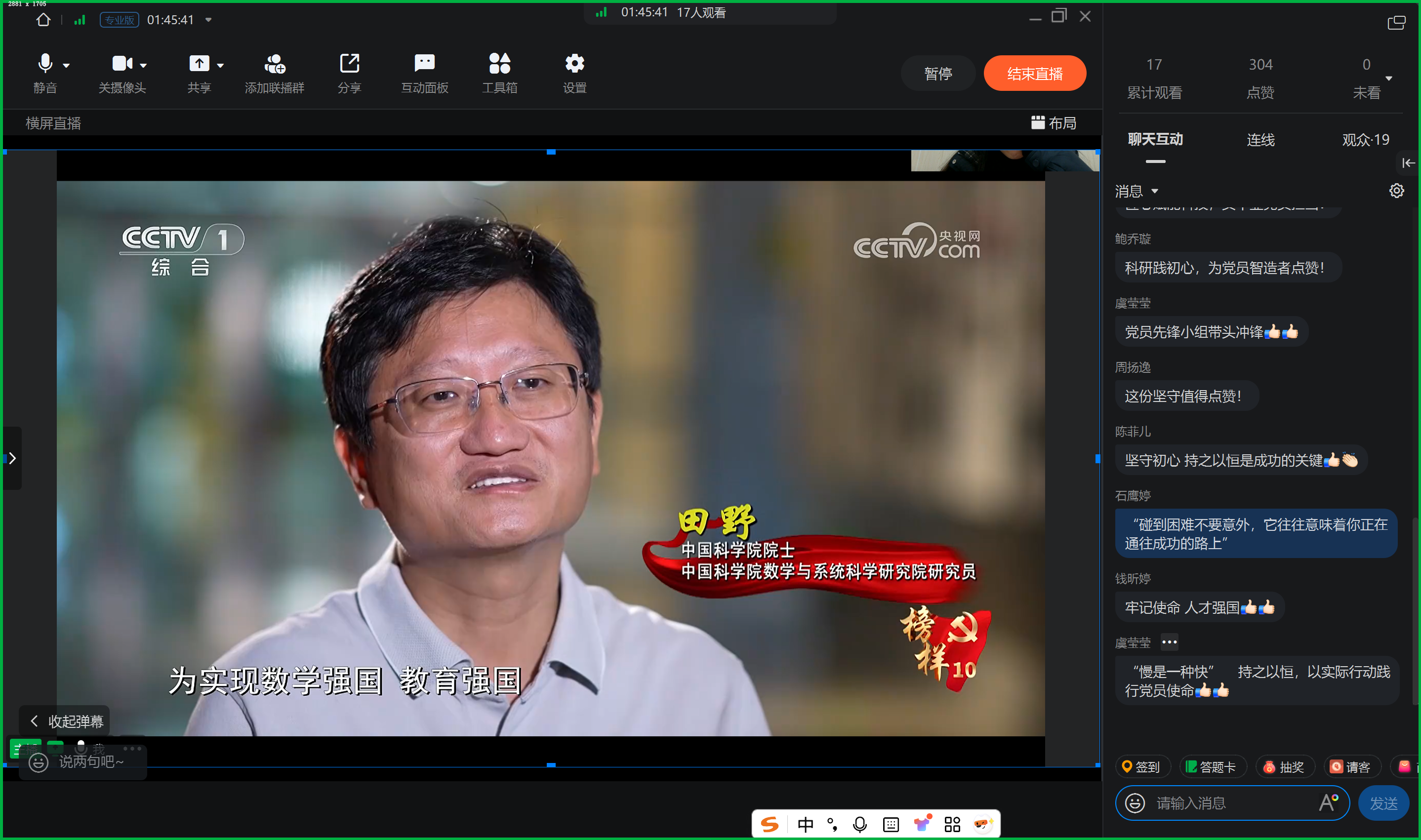The height and width of the screenshot is (840, 1421).
Task: Open the Toolbox (工具箱) icon
Action: [x=499, y=64]
